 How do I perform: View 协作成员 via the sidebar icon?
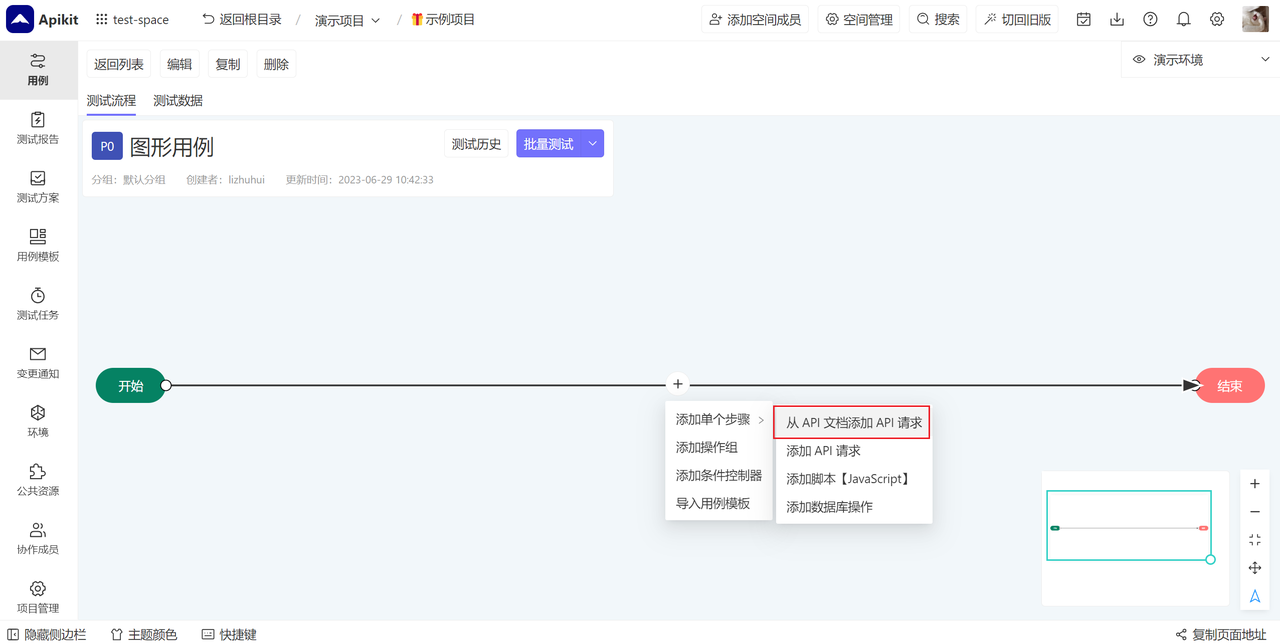click(x=37, y=537)
